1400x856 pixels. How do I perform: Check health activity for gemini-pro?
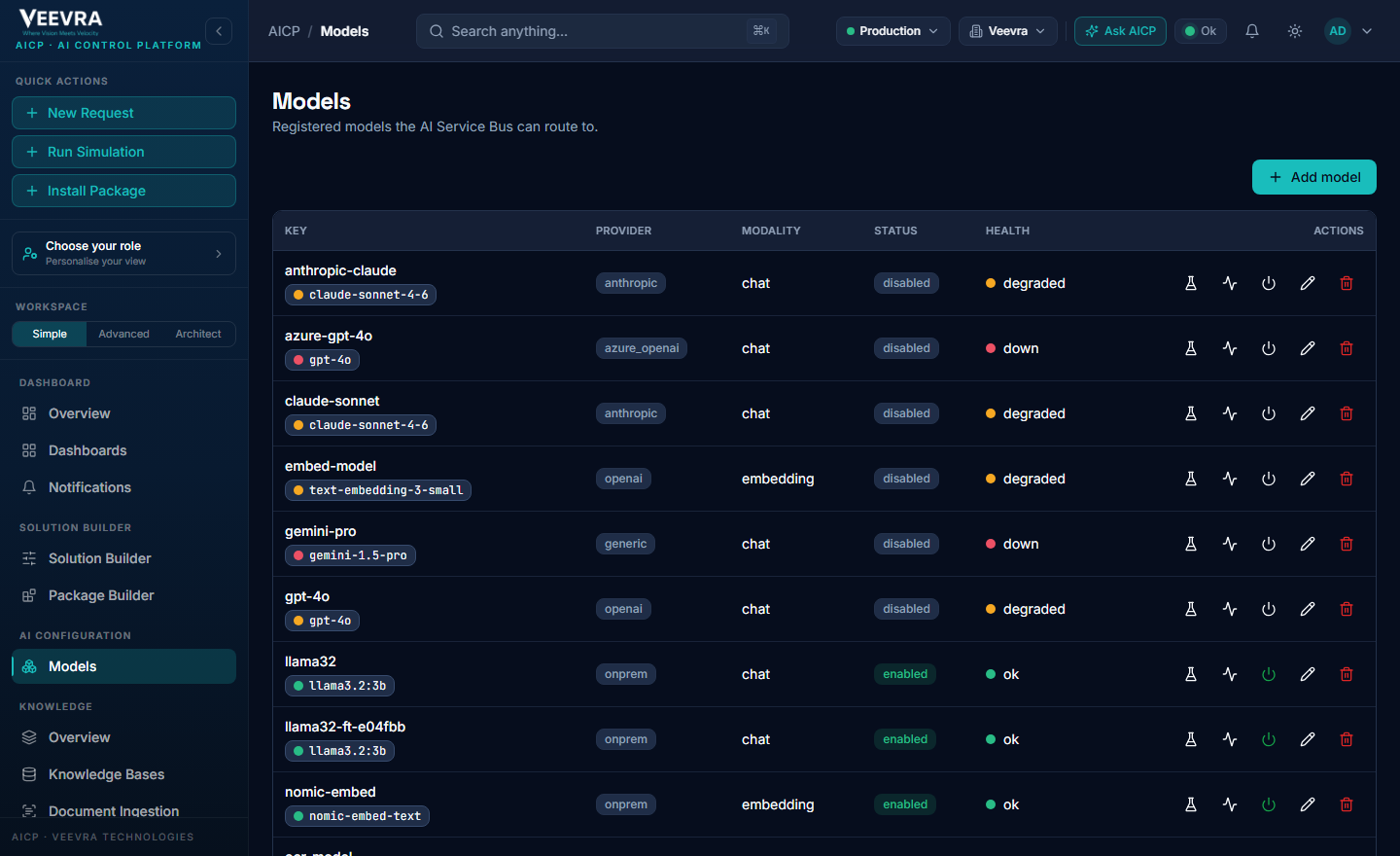click(1230, 544)
